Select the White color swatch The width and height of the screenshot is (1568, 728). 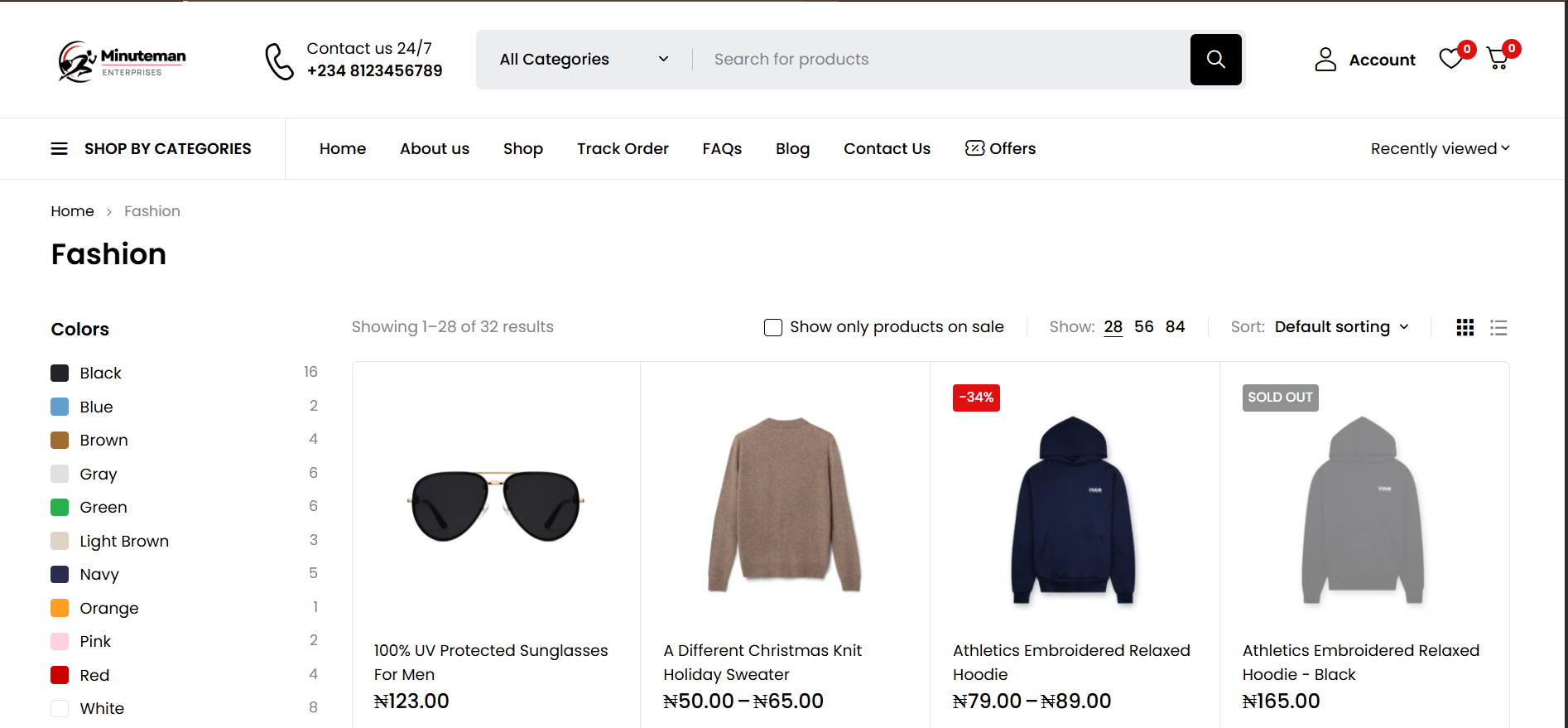[x=60, y=709]
